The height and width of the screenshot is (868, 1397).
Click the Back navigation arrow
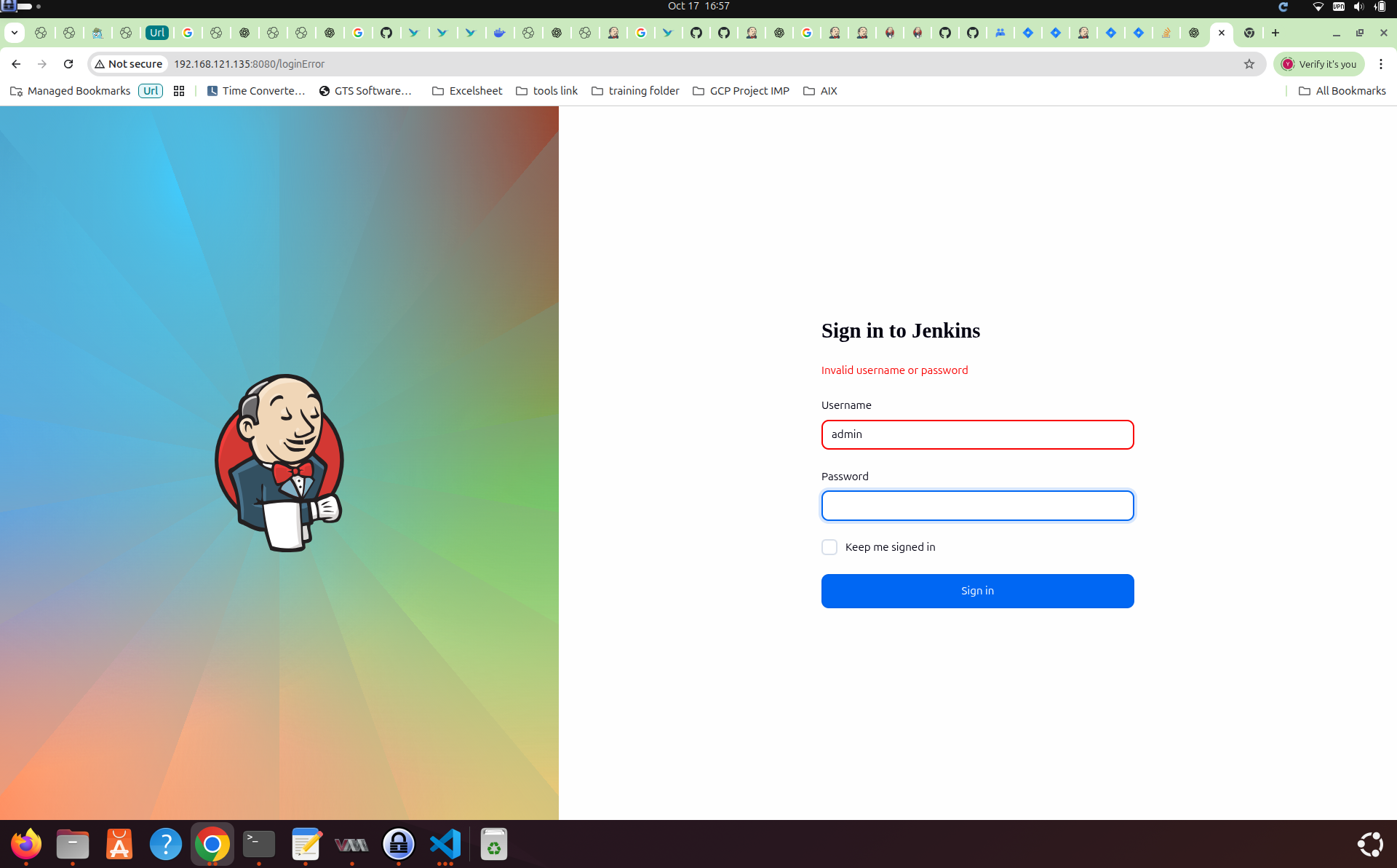(x=16, y=64)
